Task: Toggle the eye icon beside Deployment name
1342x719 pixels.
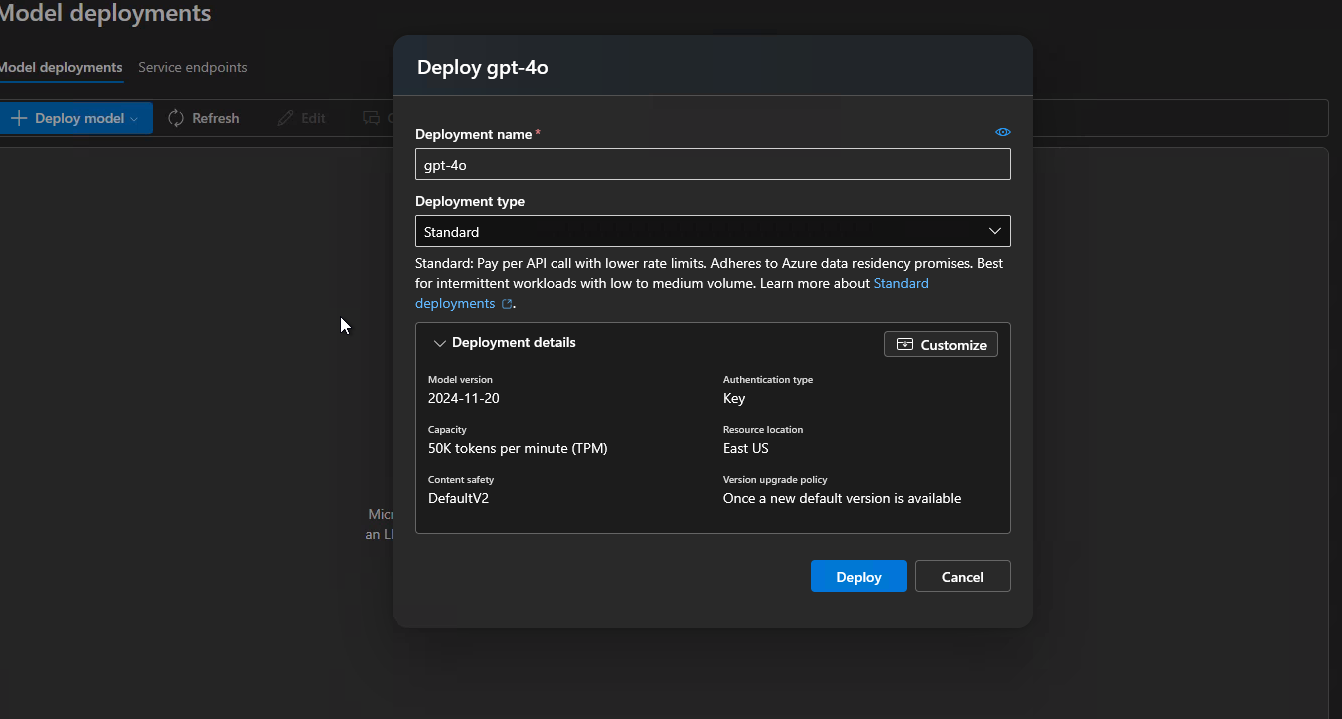Action: 1002,132
